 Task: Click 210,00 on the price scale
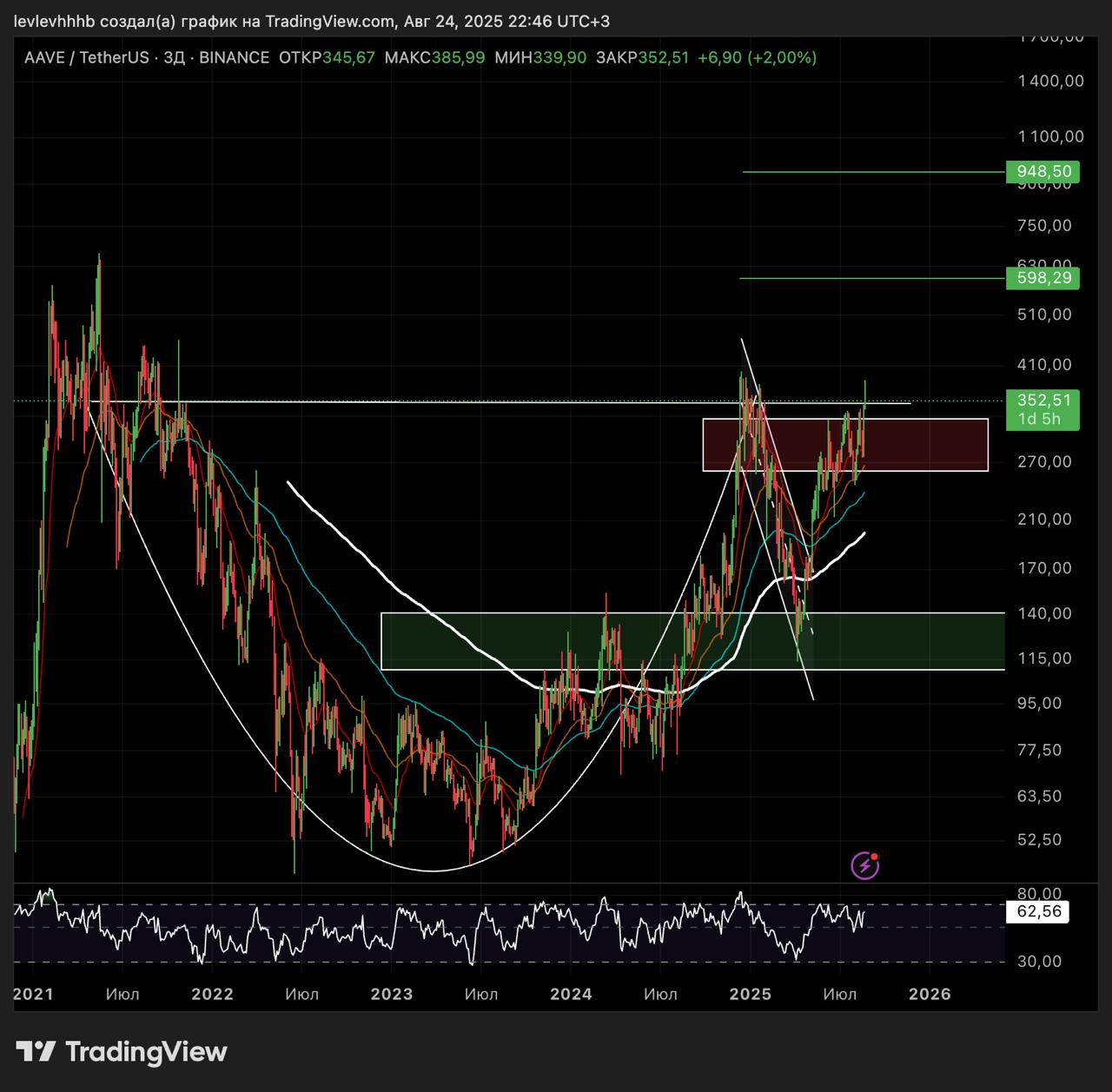click(1045, 520)
